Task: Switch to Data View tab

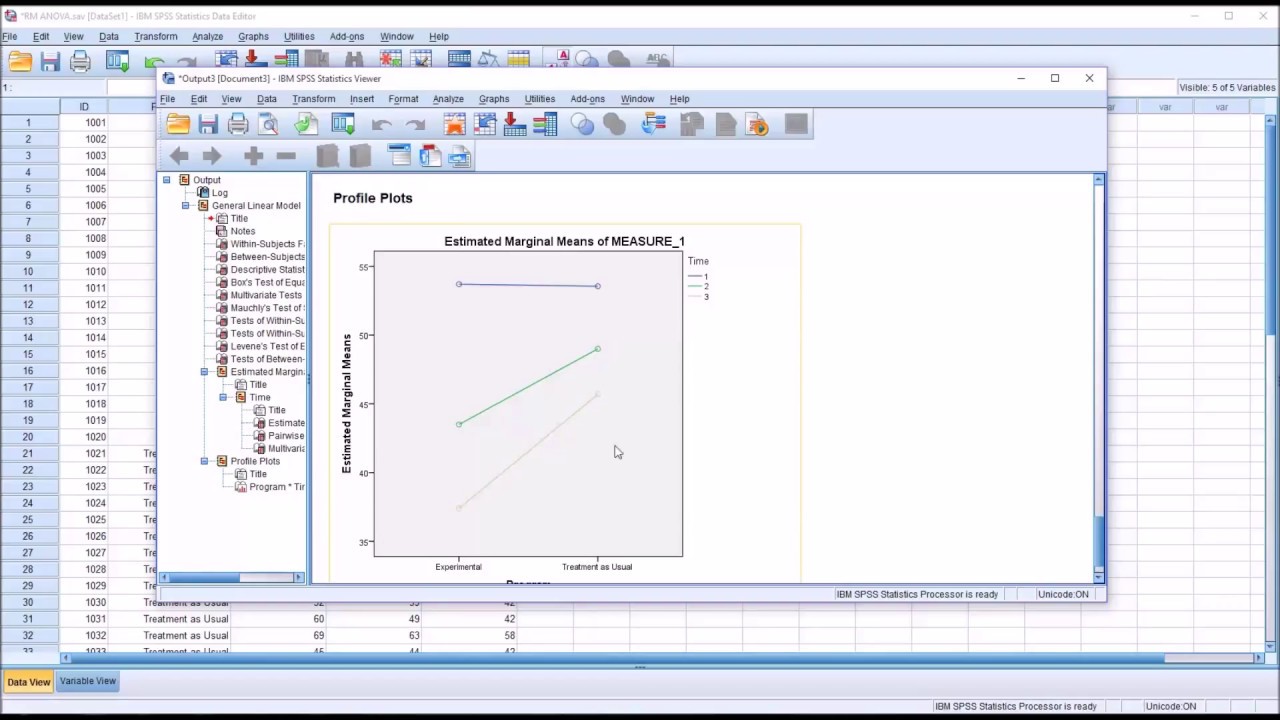Action: (x=28, y=682)
